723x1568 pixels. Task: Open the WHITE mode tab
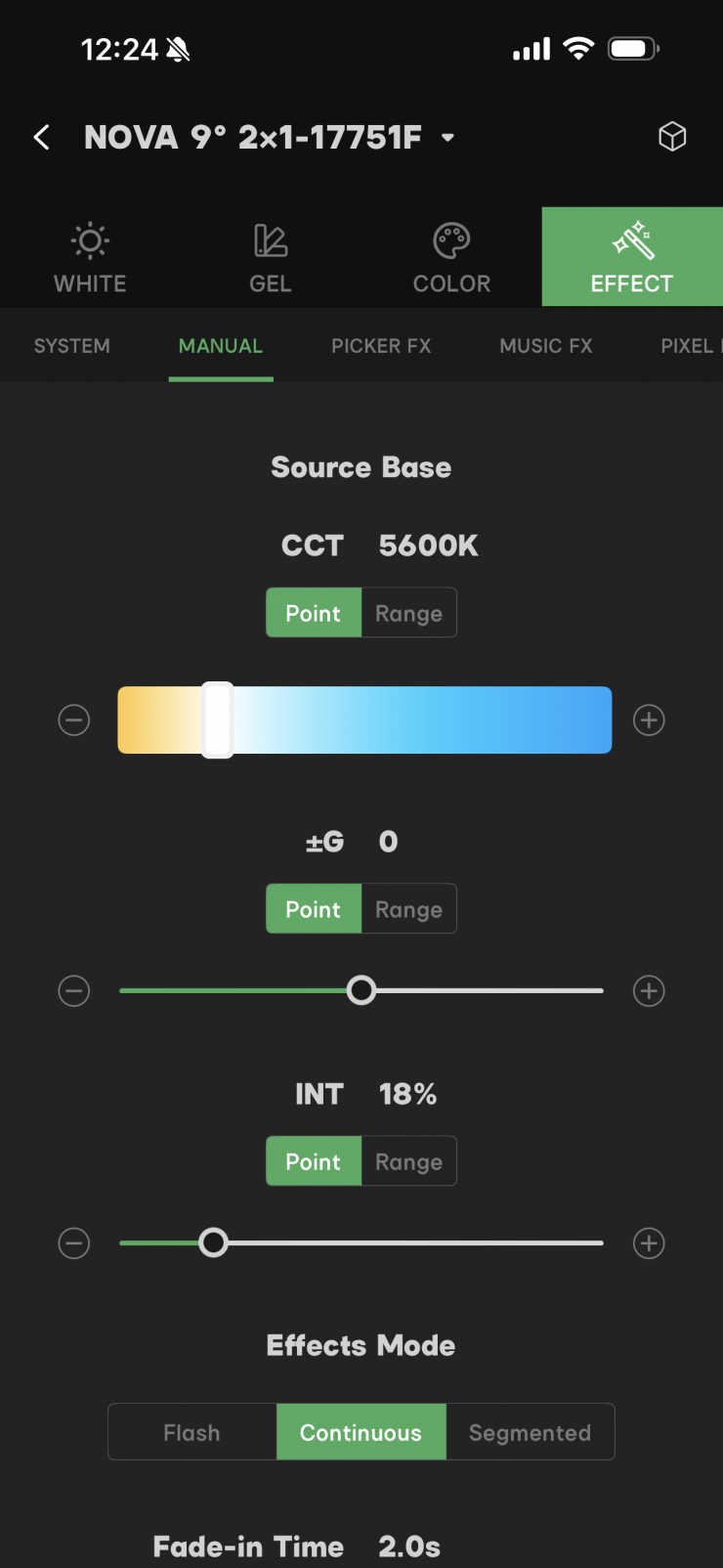coord(90,258)
